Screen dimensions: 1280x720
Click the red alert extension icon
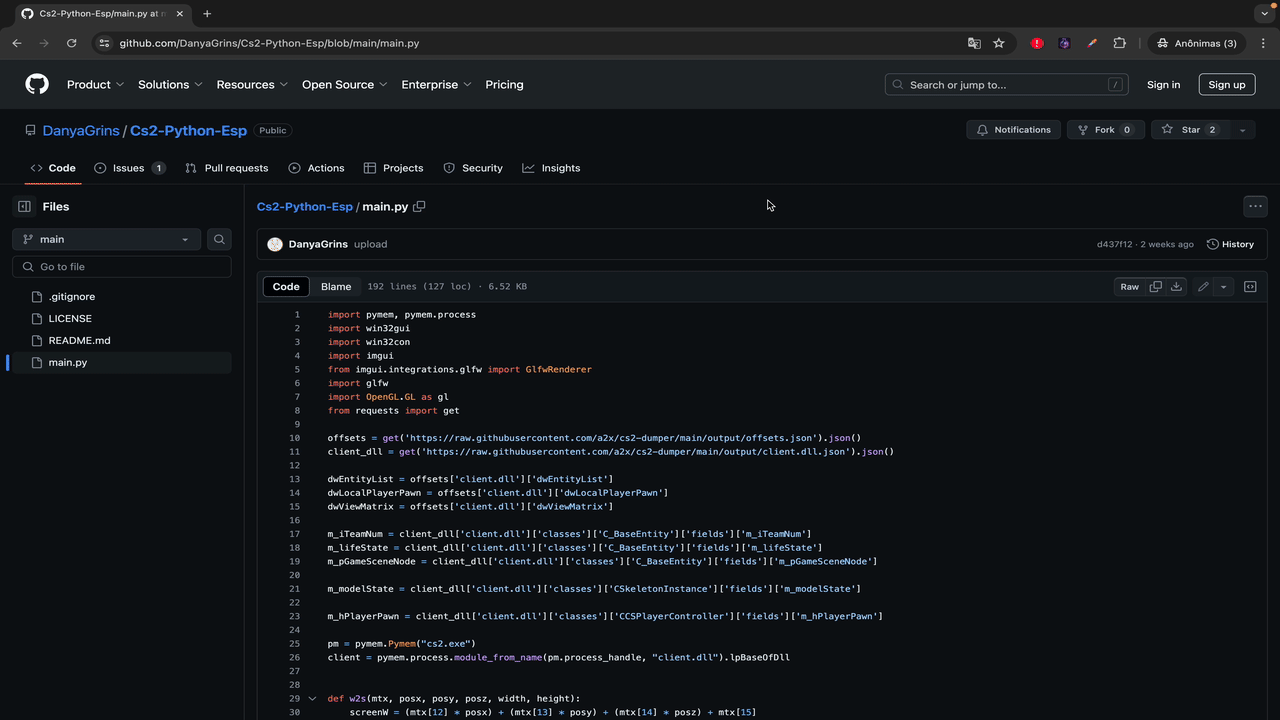click(x=1037, y=43)
